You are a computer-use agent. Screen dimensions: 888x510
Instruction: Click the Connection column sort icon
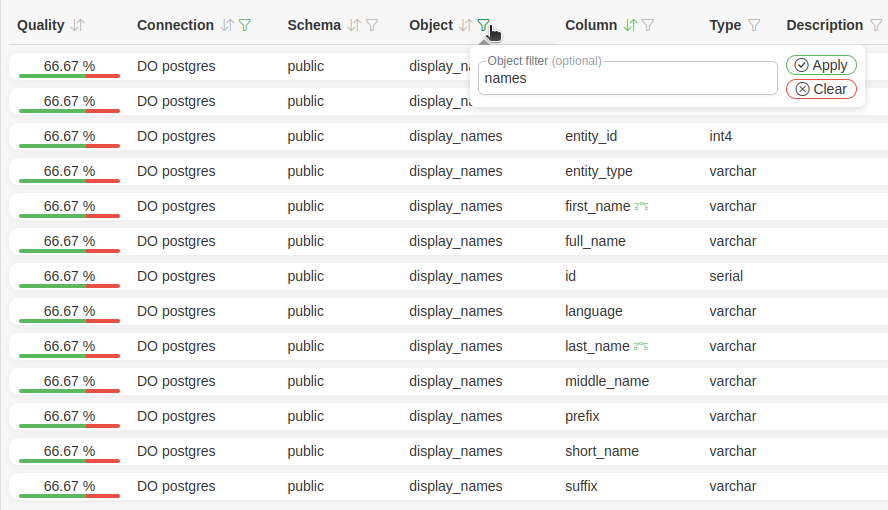click(x=228, y=25)
